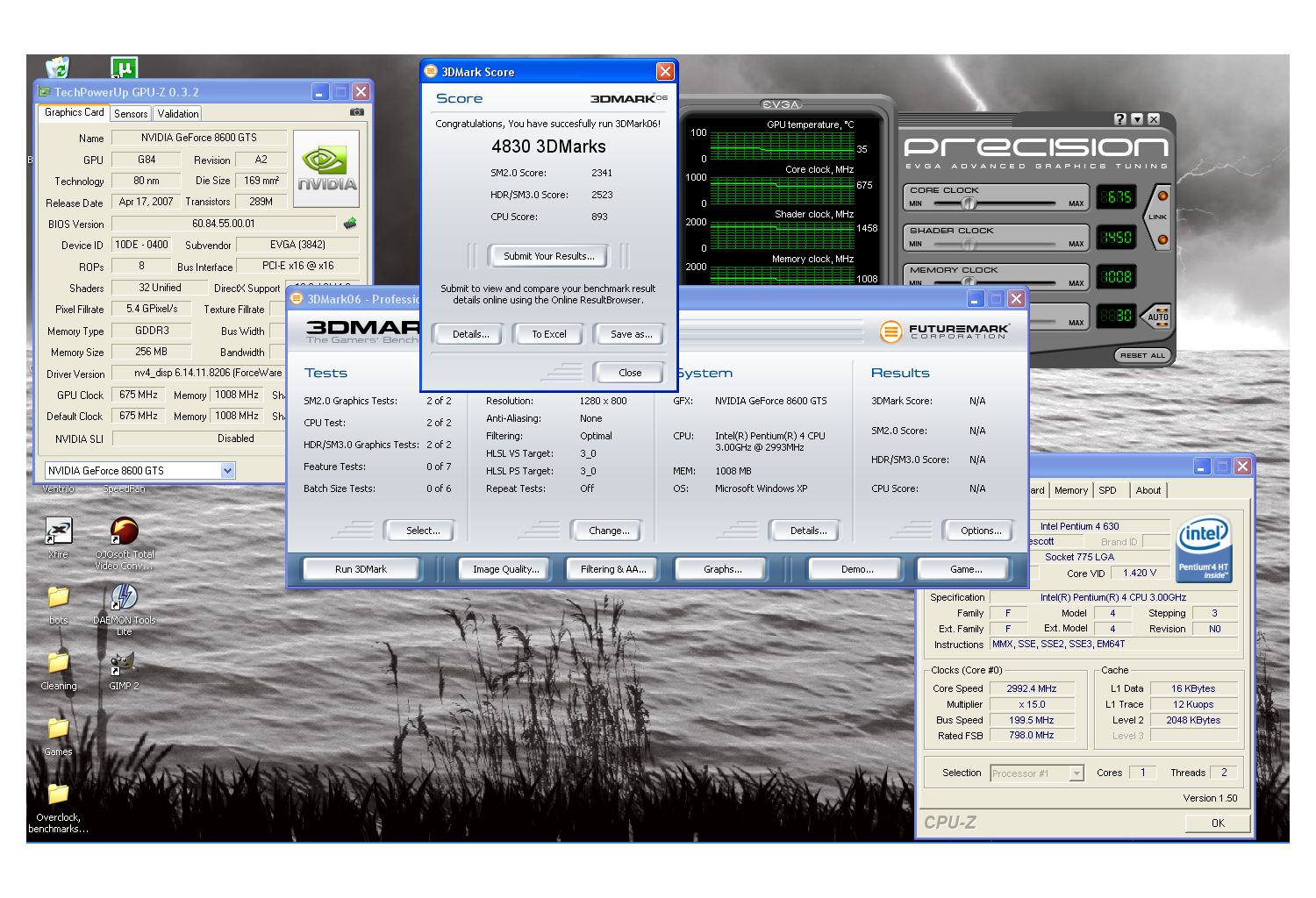Open Filtering & AA settings button
This screenshot has height=898, width=1316.
click(613, 569)
